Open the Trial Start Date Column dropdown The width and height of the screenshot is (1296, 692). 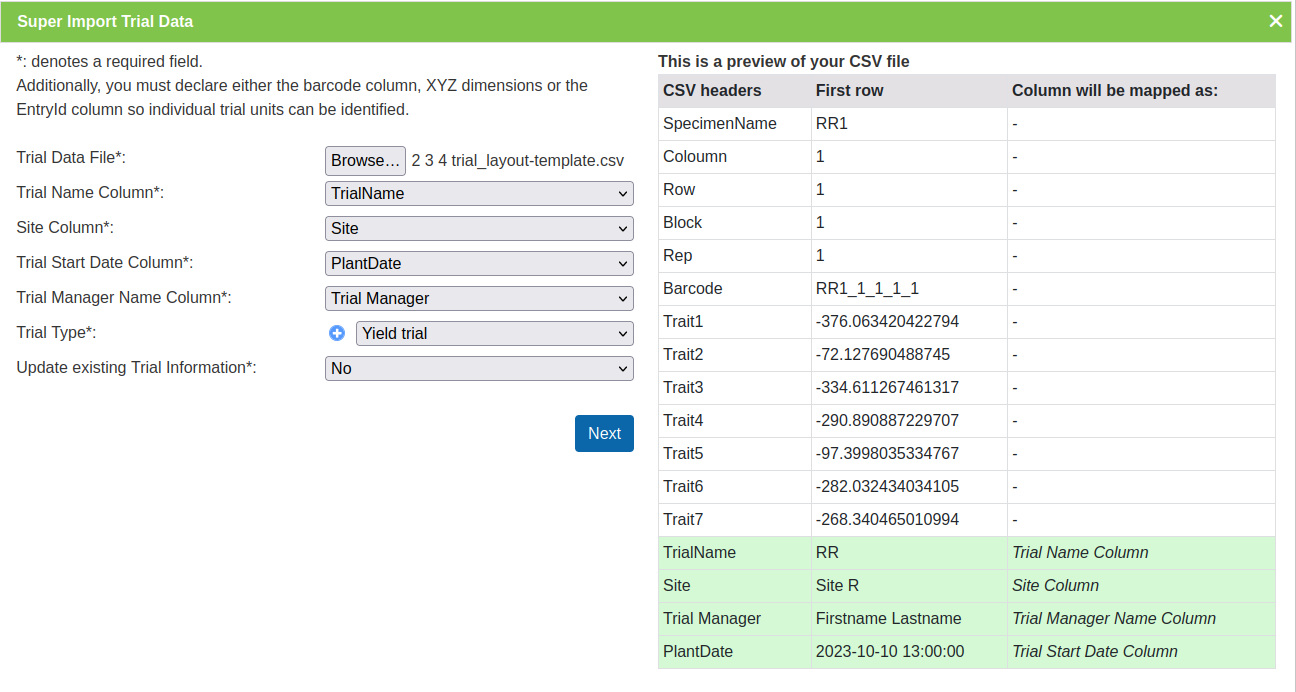pos(478,263)
